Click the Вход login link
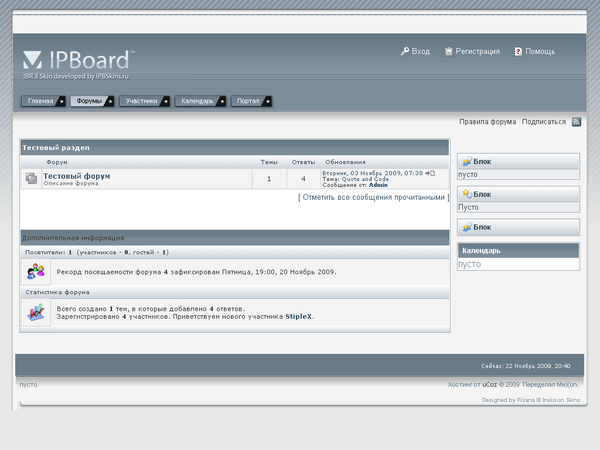The height and width of the screenshot is (450, 600). pos(421,51)
